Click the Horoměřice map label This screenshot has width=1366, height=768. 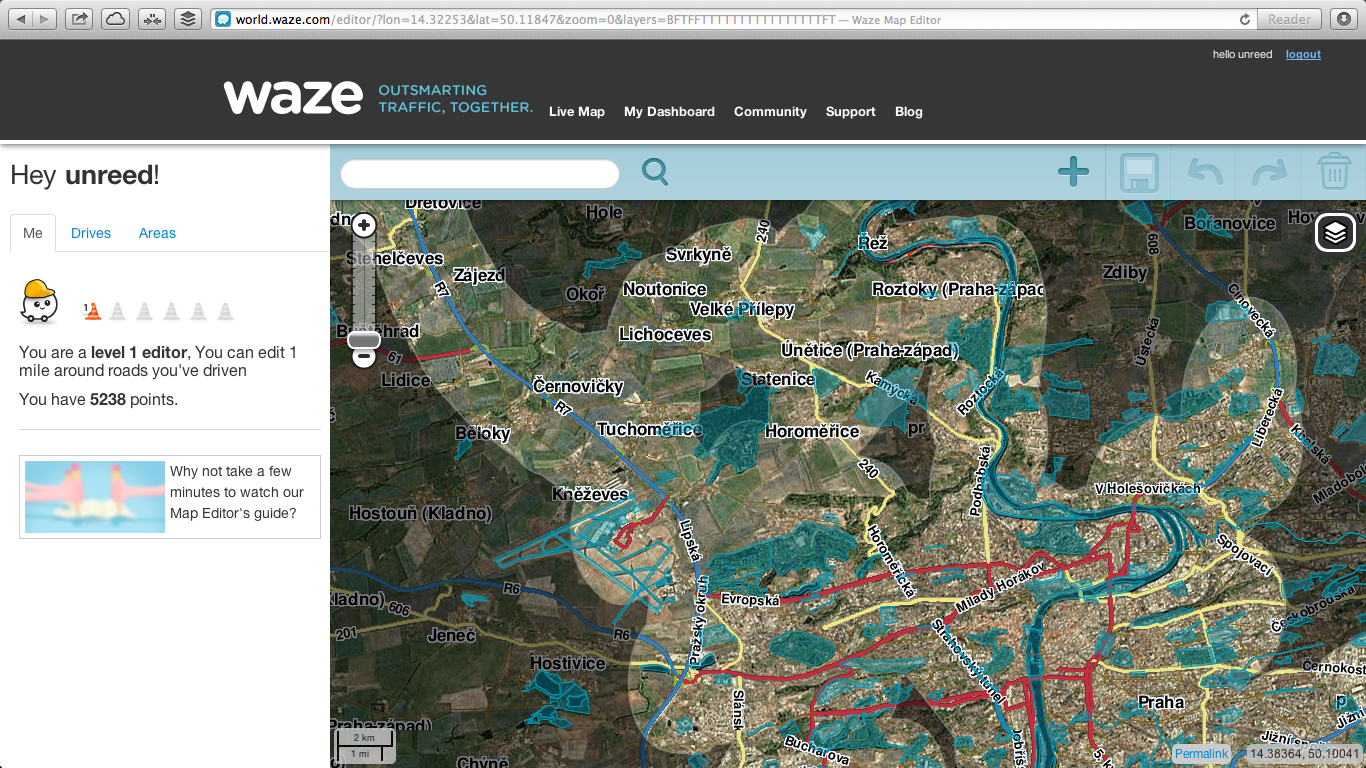[x=812, y=431]
